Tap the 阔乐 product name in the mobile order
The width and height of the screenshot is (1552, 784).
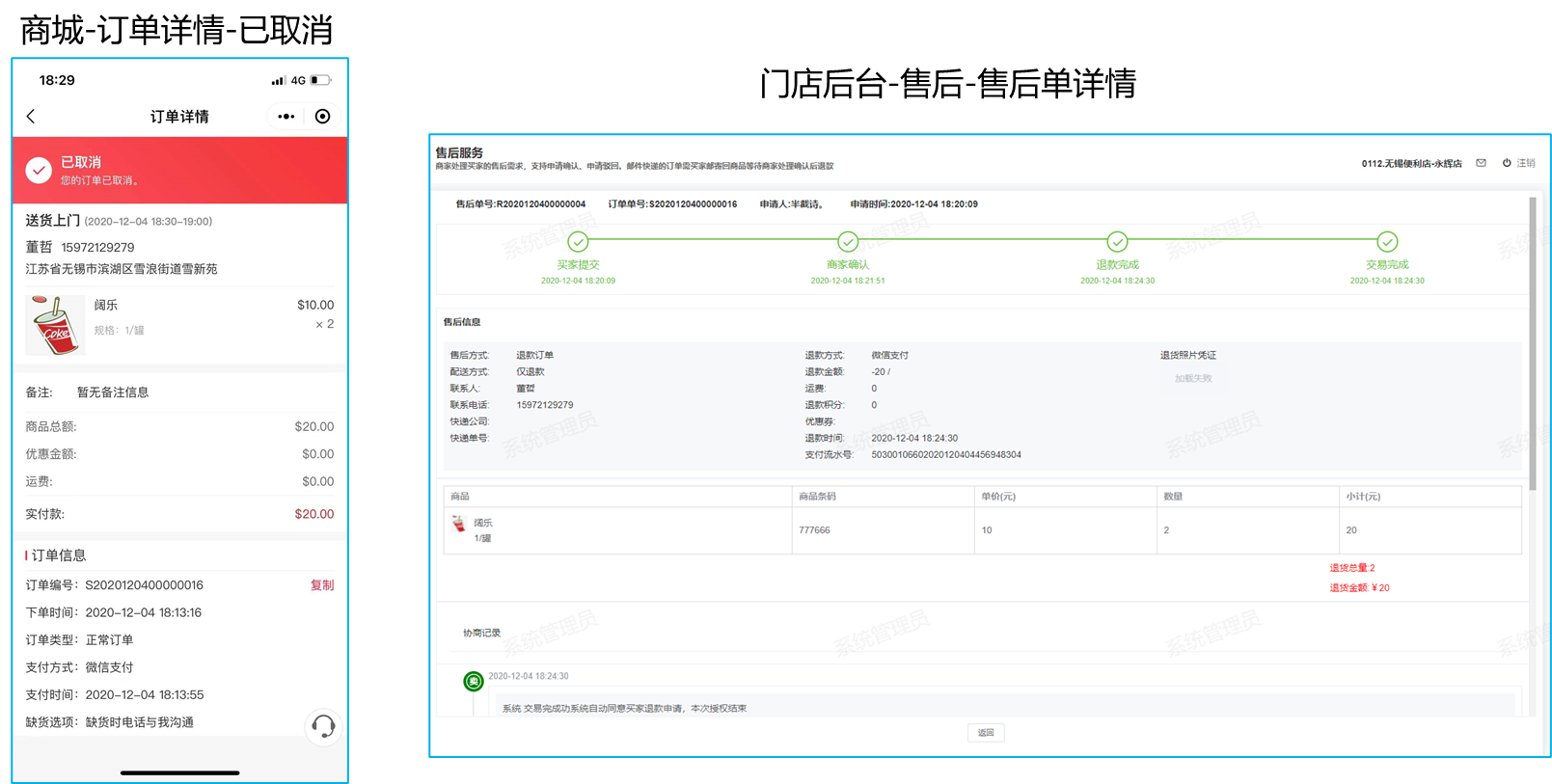106,305
